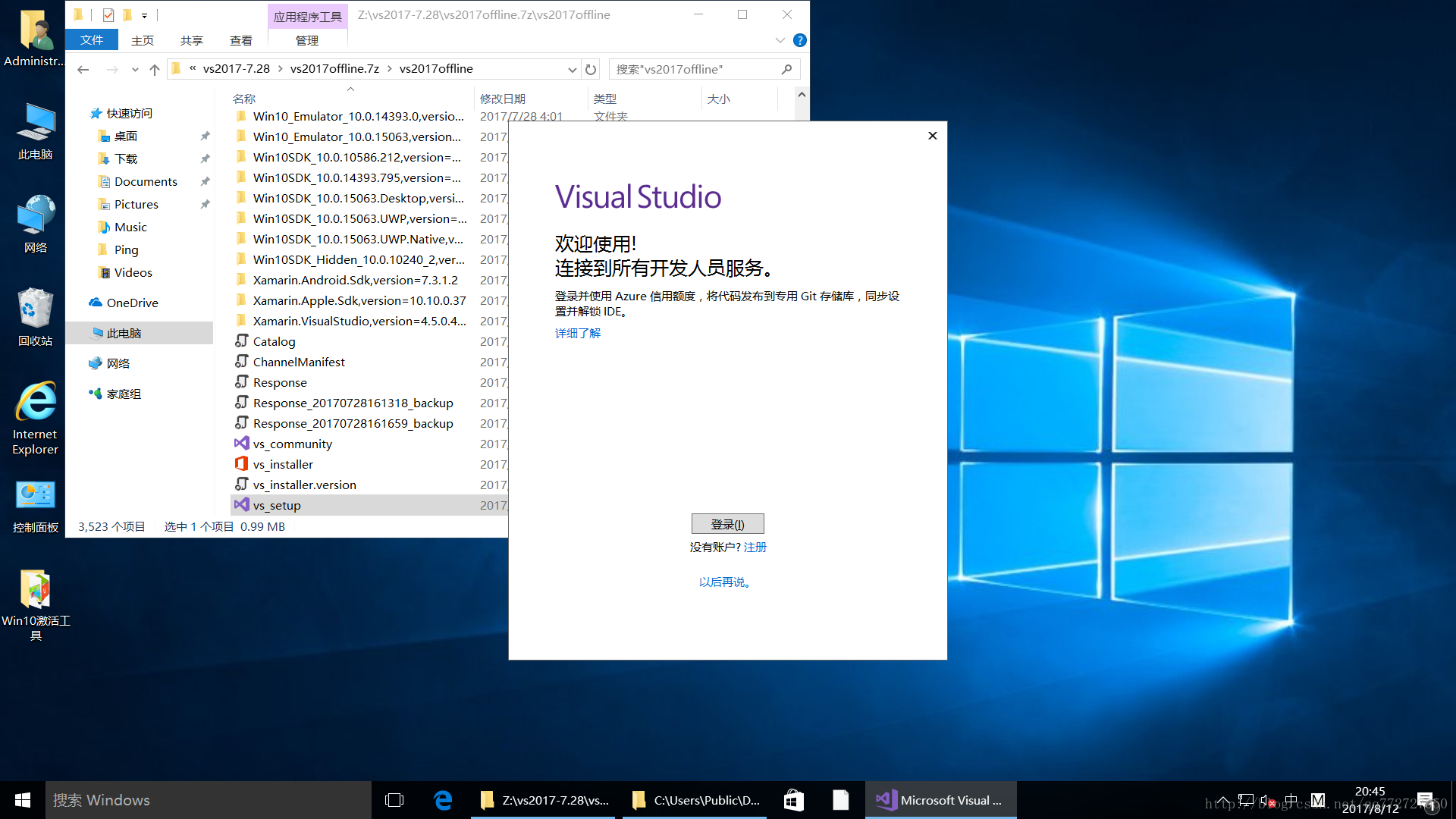Click the properties checkmark quick-access icon
This screenshot has height=819, width=1456.
(108, 15)
